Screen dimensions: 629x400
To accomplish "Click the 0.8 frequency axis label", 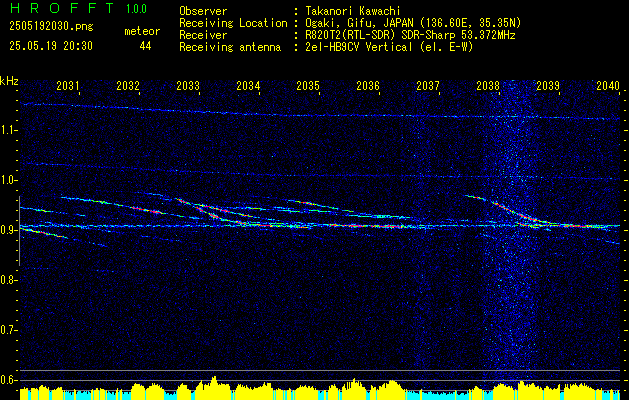I will click(x=8, y=280).
